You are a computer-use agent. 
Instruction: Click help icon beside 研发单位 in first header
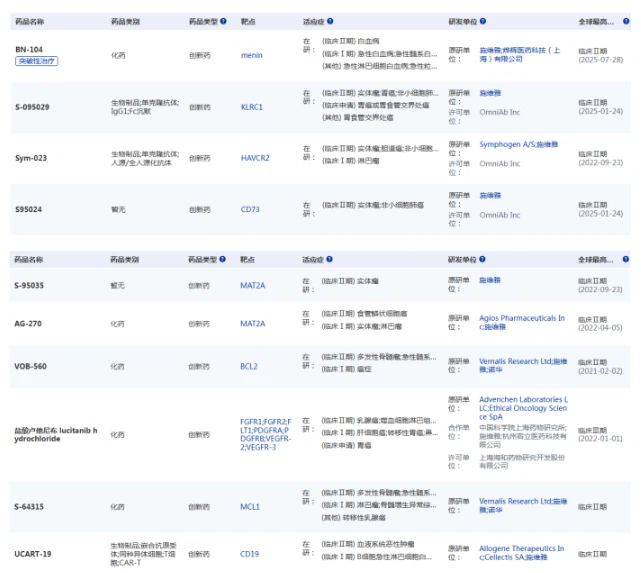click(484, 20)
